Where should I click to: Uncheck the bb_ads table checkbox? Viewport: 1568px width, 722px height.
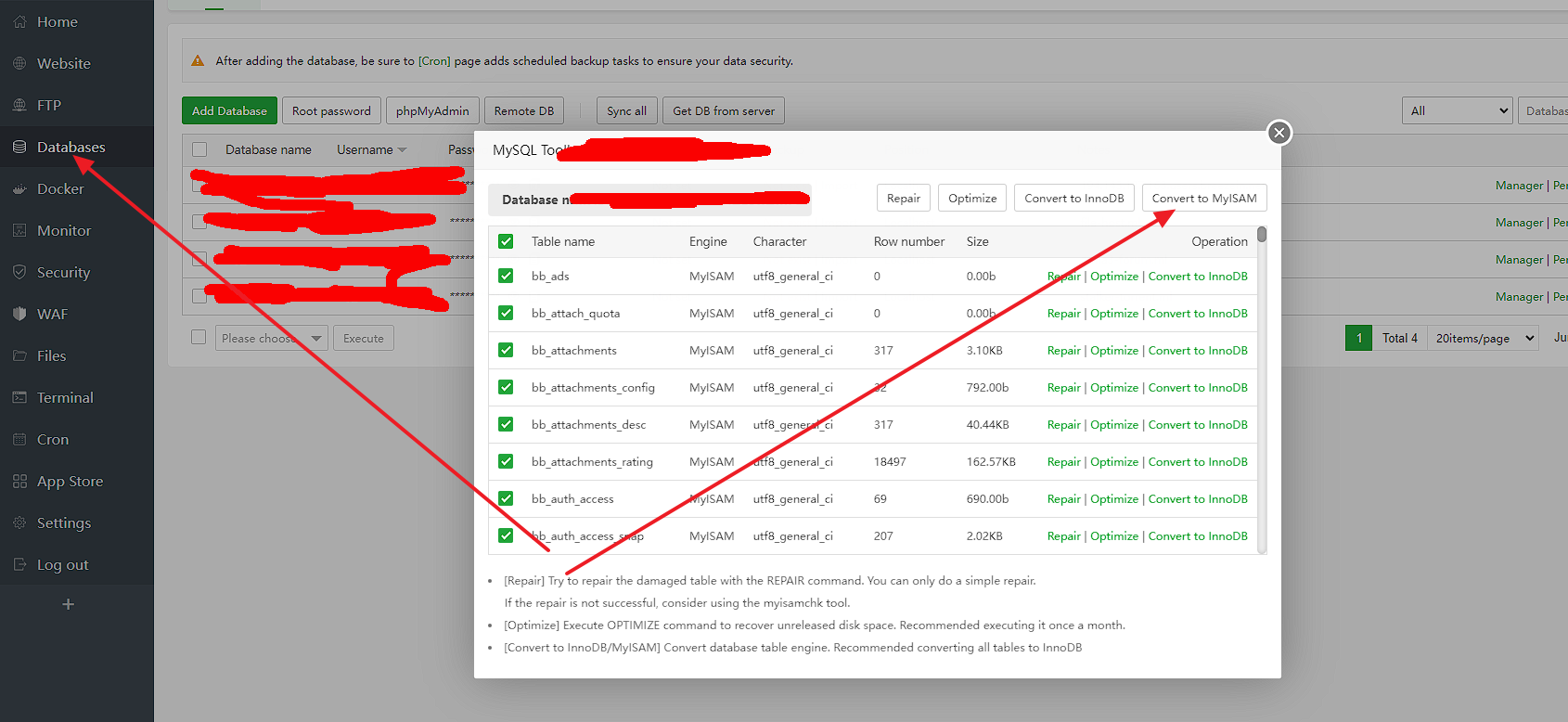point(506,276)
